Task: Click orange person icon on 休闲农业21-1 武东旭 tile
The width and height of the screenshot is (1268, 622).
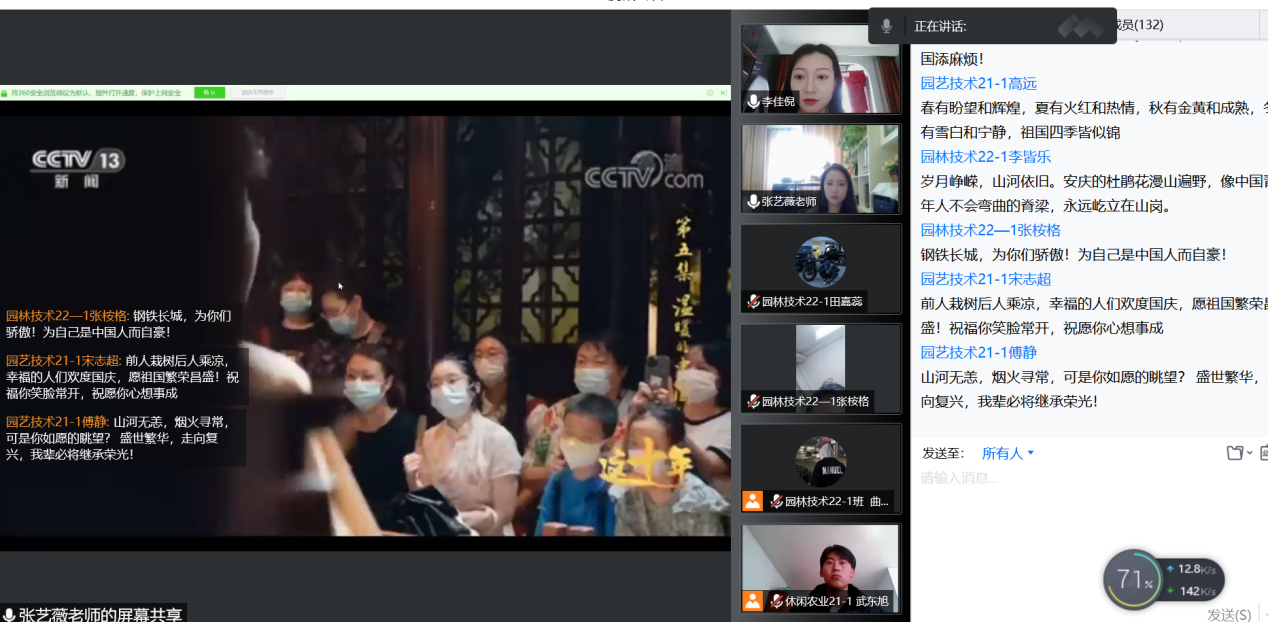Action: point(753,601)
